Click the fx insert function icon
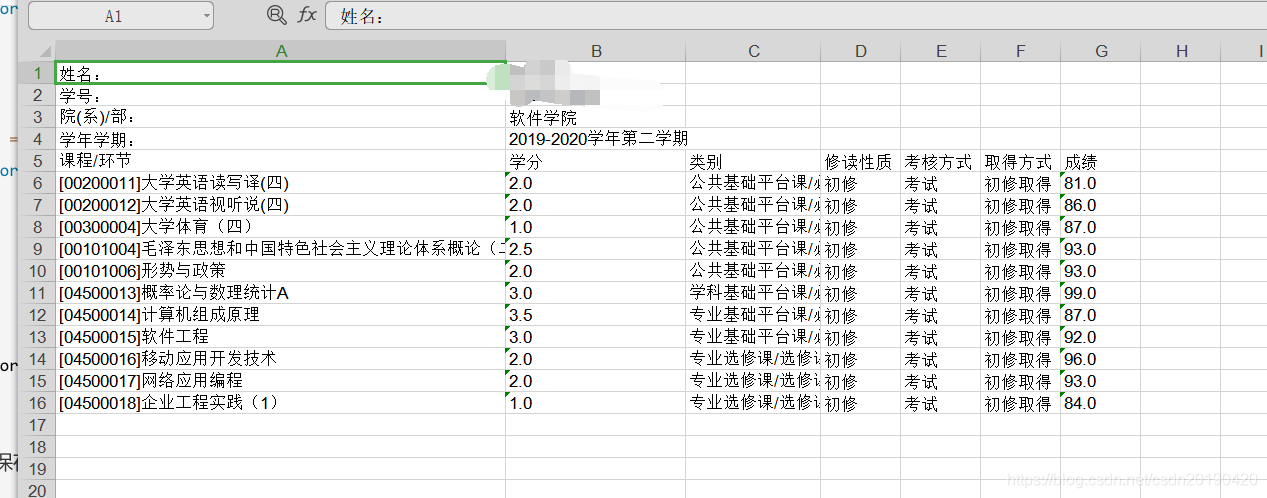 [307, 15]
